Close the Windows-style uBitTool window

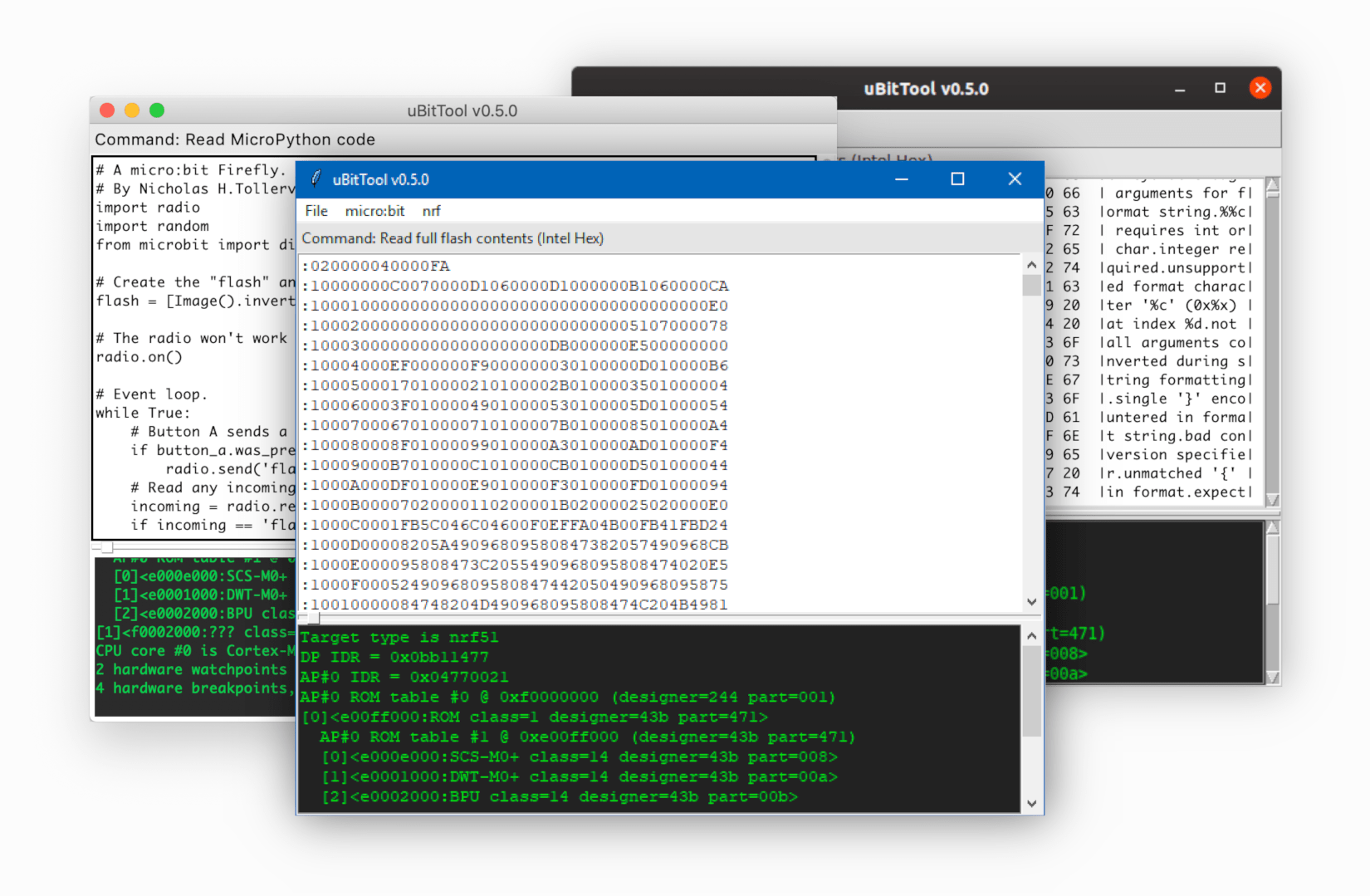pos(1015,179)
